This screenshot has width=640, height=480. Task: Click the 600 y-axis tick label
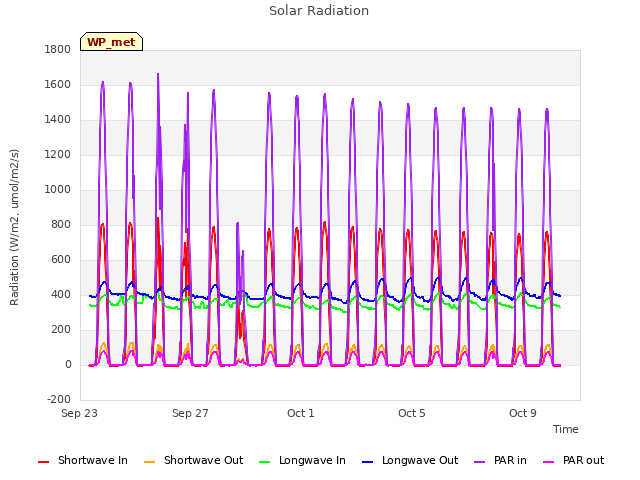click(x=61, y=260)
